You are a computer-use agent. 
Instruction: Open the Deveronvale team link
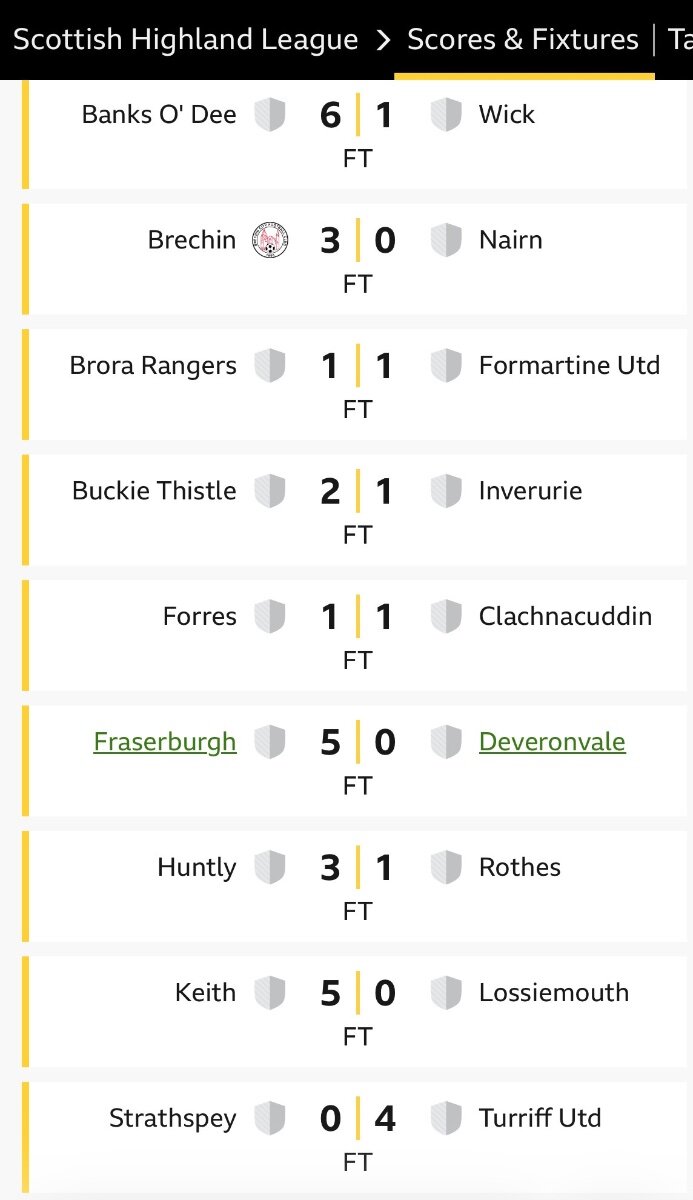pos(552,742)
